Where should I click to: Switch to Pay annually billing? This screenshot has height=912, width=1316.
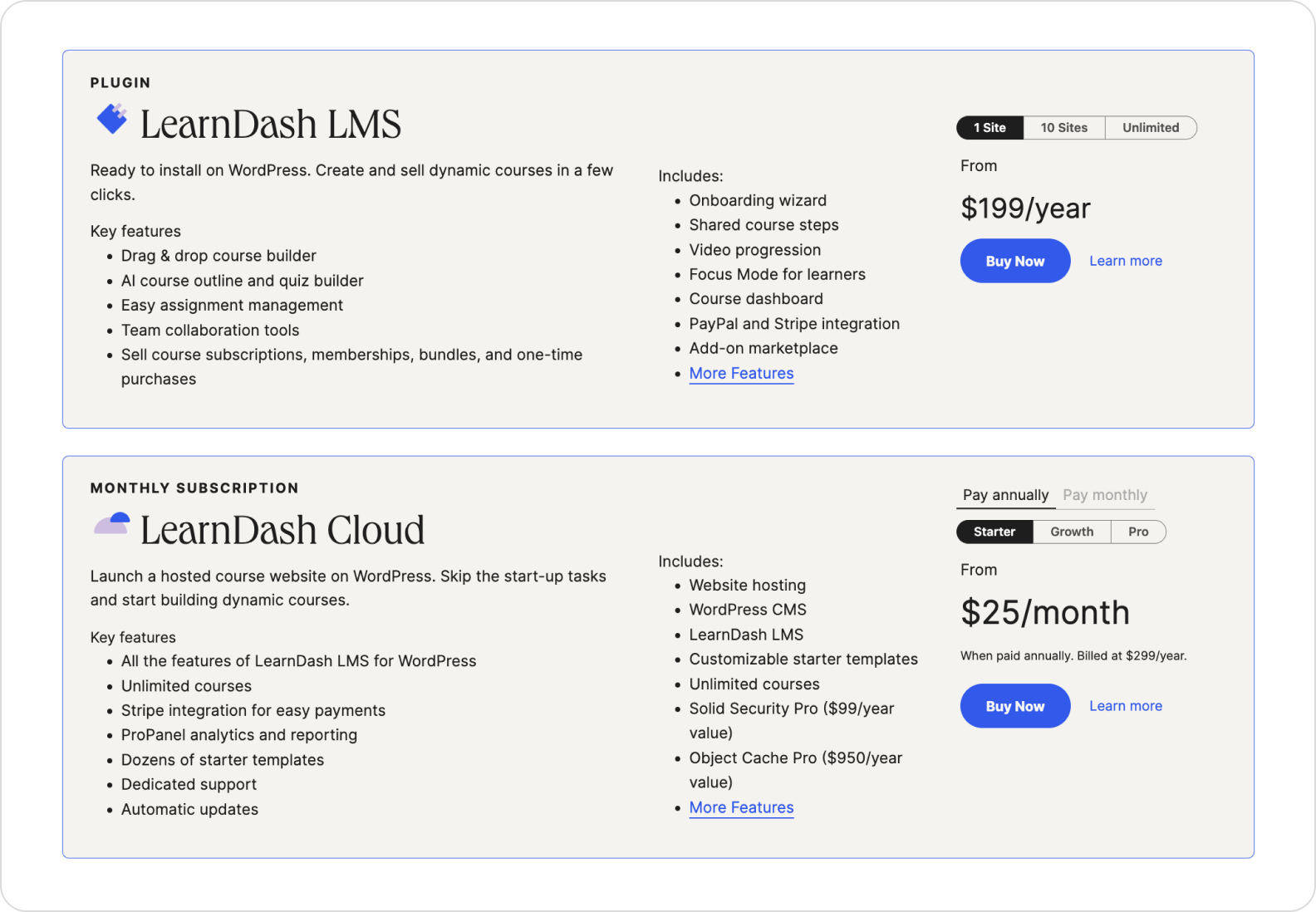[1005, 495]
